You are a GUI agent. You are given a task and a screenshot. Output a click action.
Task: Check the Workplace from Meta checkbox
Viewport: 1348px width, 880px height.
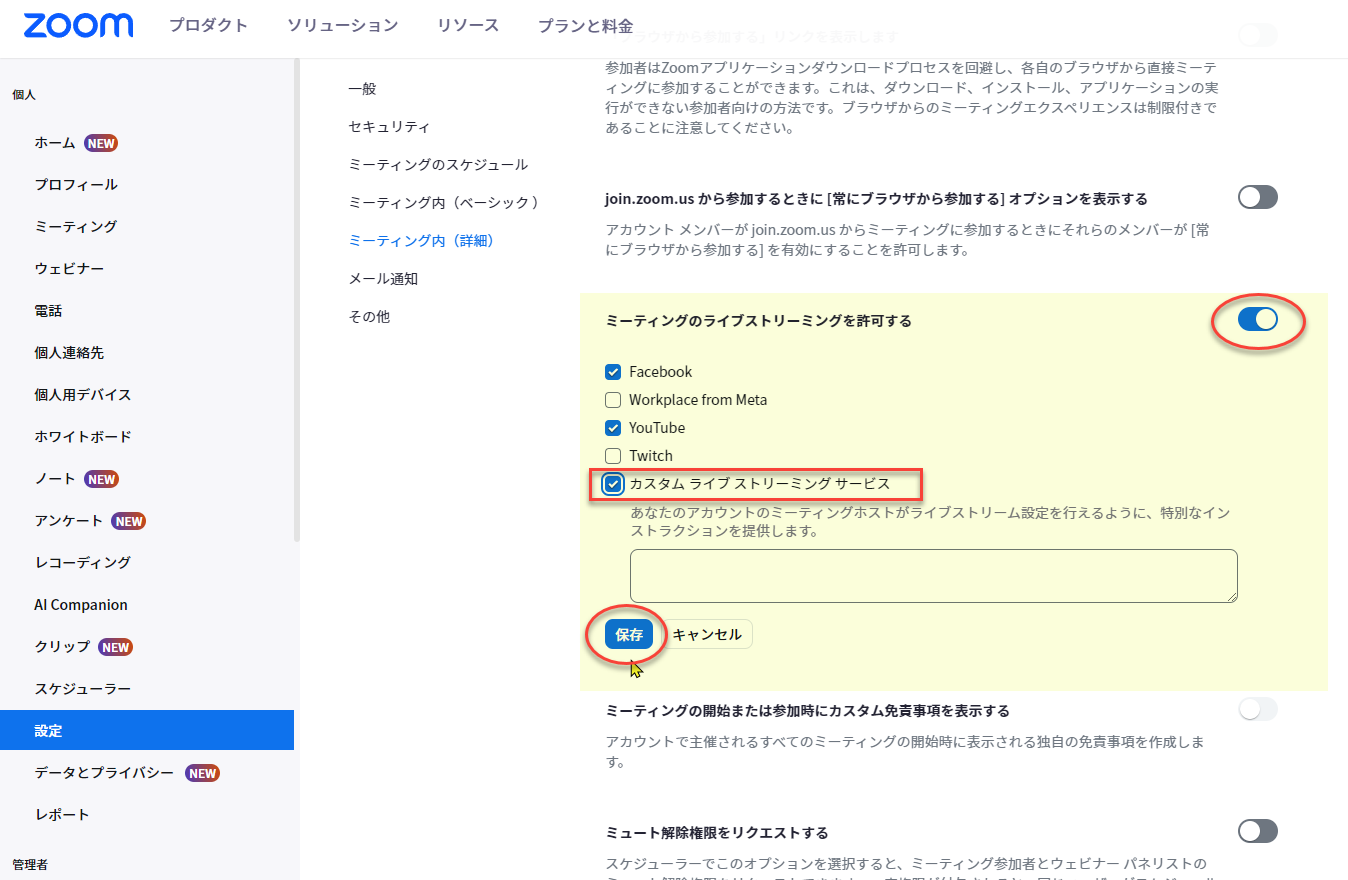pos(613,400)
